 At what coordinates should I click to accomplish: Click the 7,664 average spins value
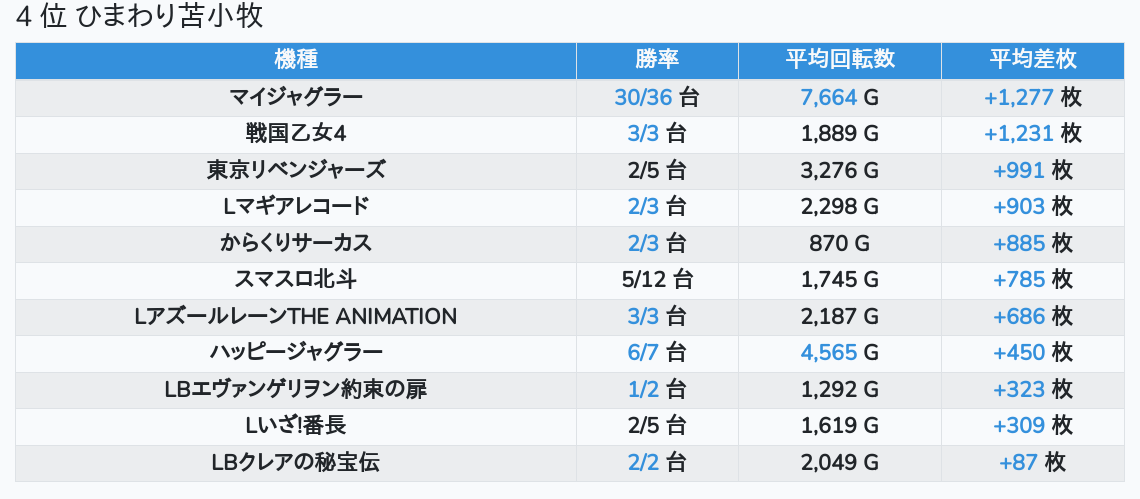click(829, 97)
